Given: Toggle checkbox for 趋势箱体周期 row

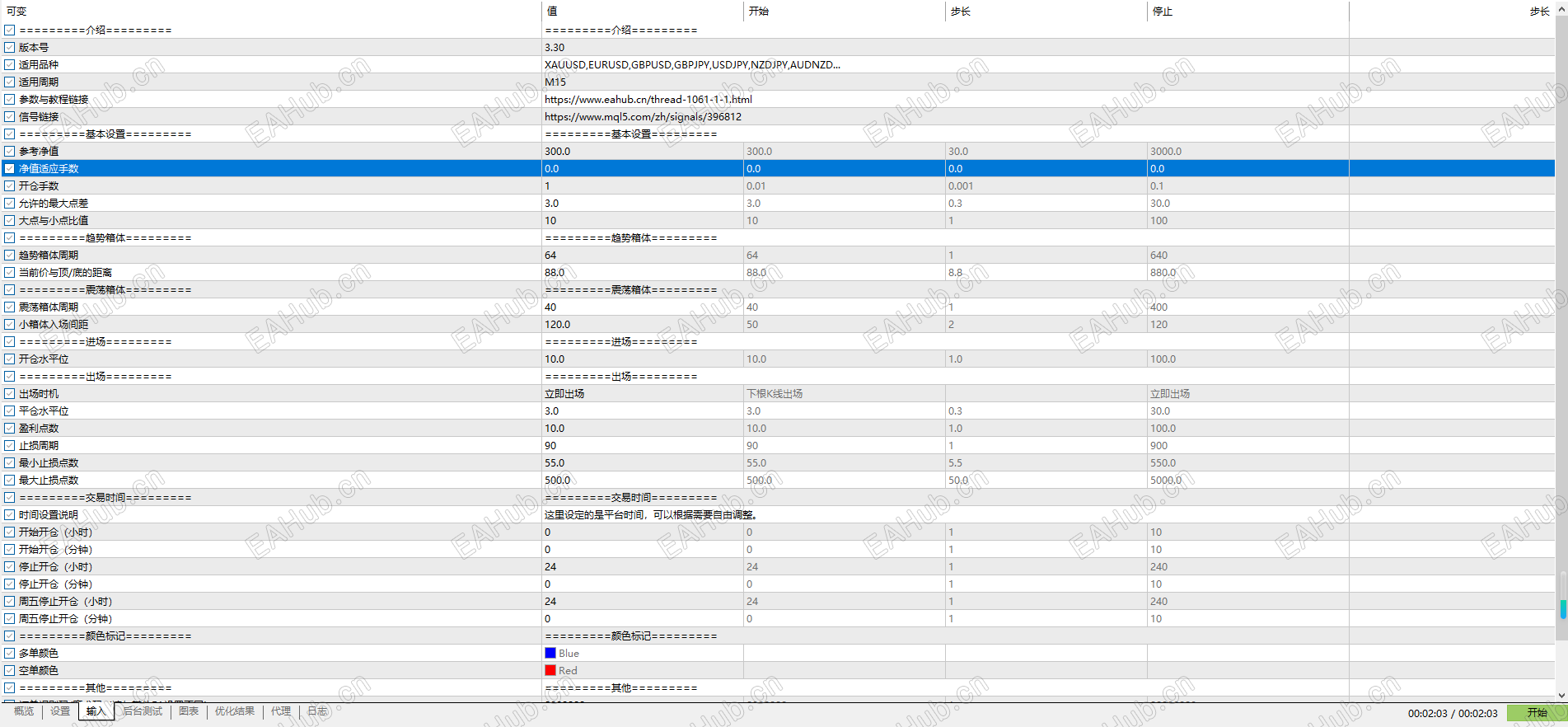Looking at the screenshot, I should click(9, 256).
